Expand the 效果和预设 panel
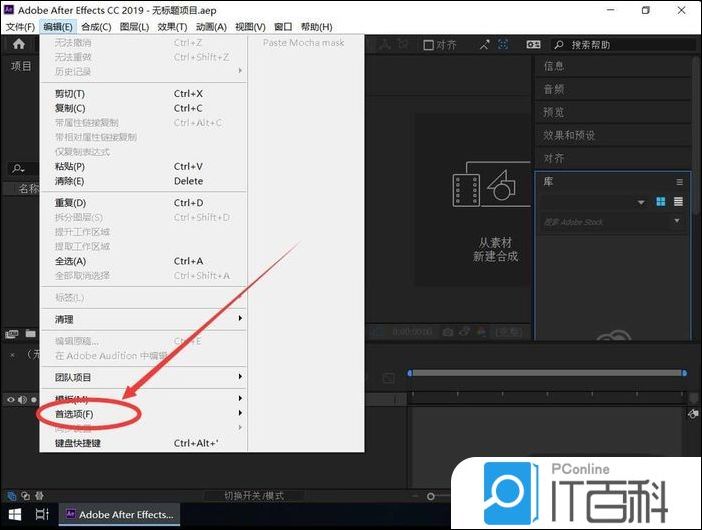 [x=569, y=135]
